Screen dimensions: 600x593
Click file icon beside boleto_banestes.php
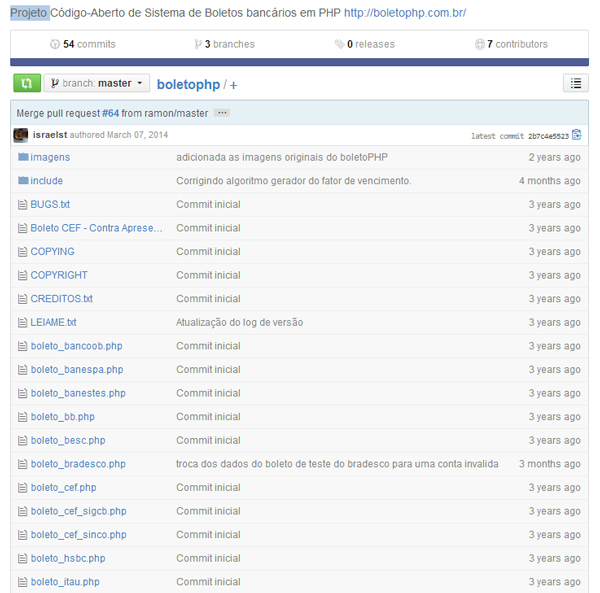click(x=23, y=393)
